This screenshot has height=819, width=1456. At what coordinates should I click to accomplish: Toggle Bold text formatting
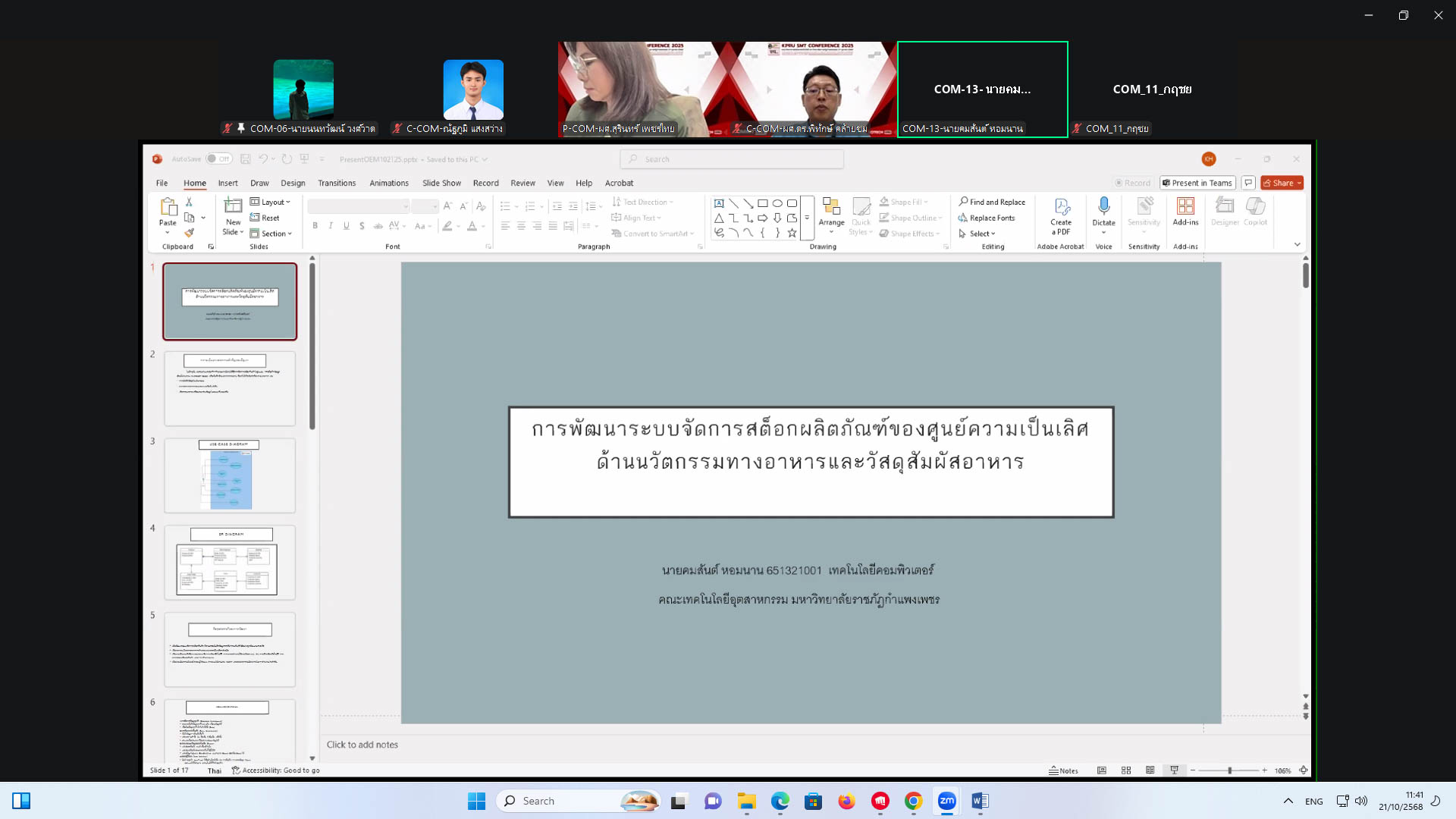(x=315, y=226)
